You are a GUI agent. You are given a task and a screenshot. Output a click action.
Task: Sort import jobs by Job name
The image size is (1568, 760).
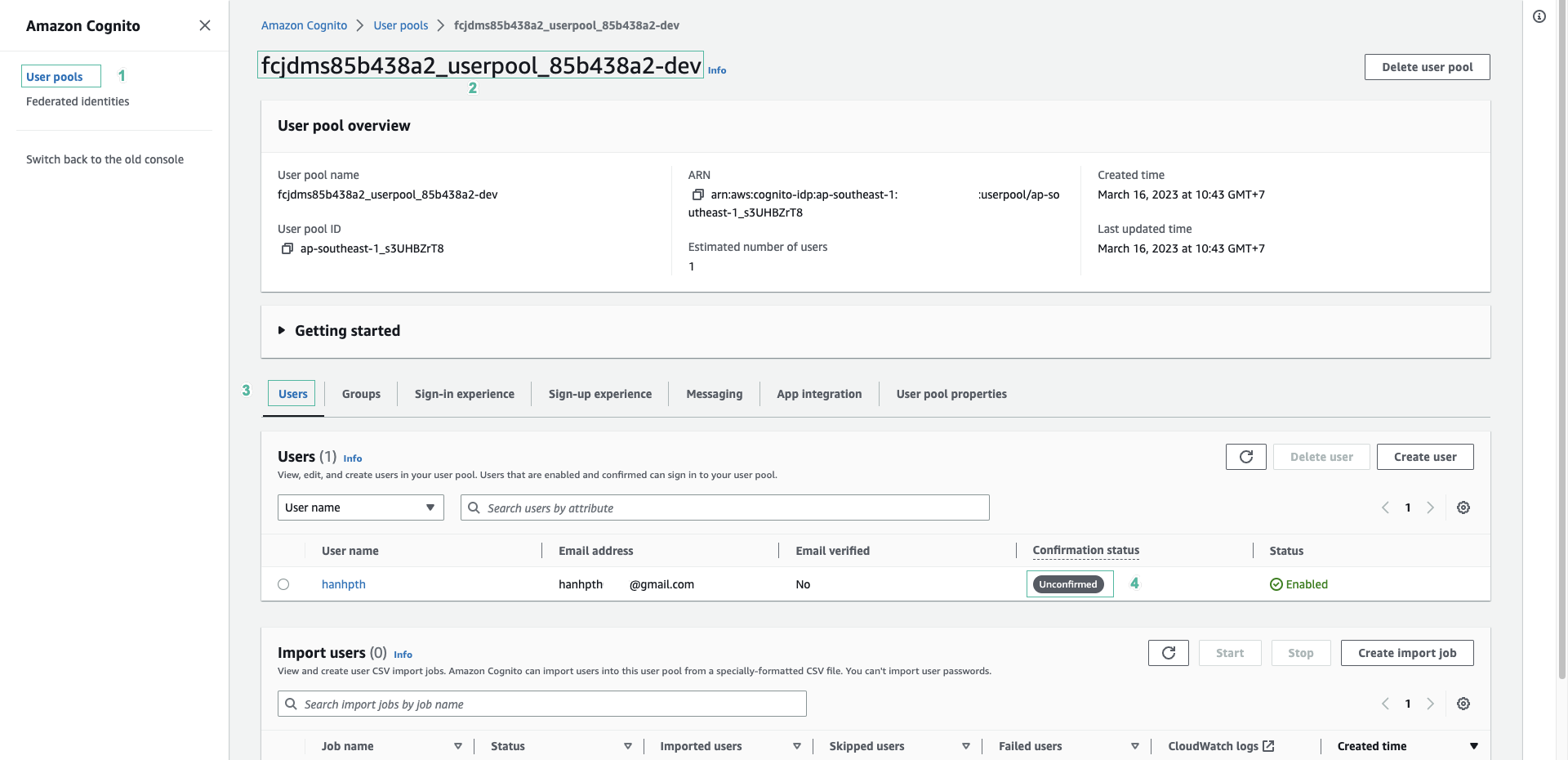[x=458, y=746]
